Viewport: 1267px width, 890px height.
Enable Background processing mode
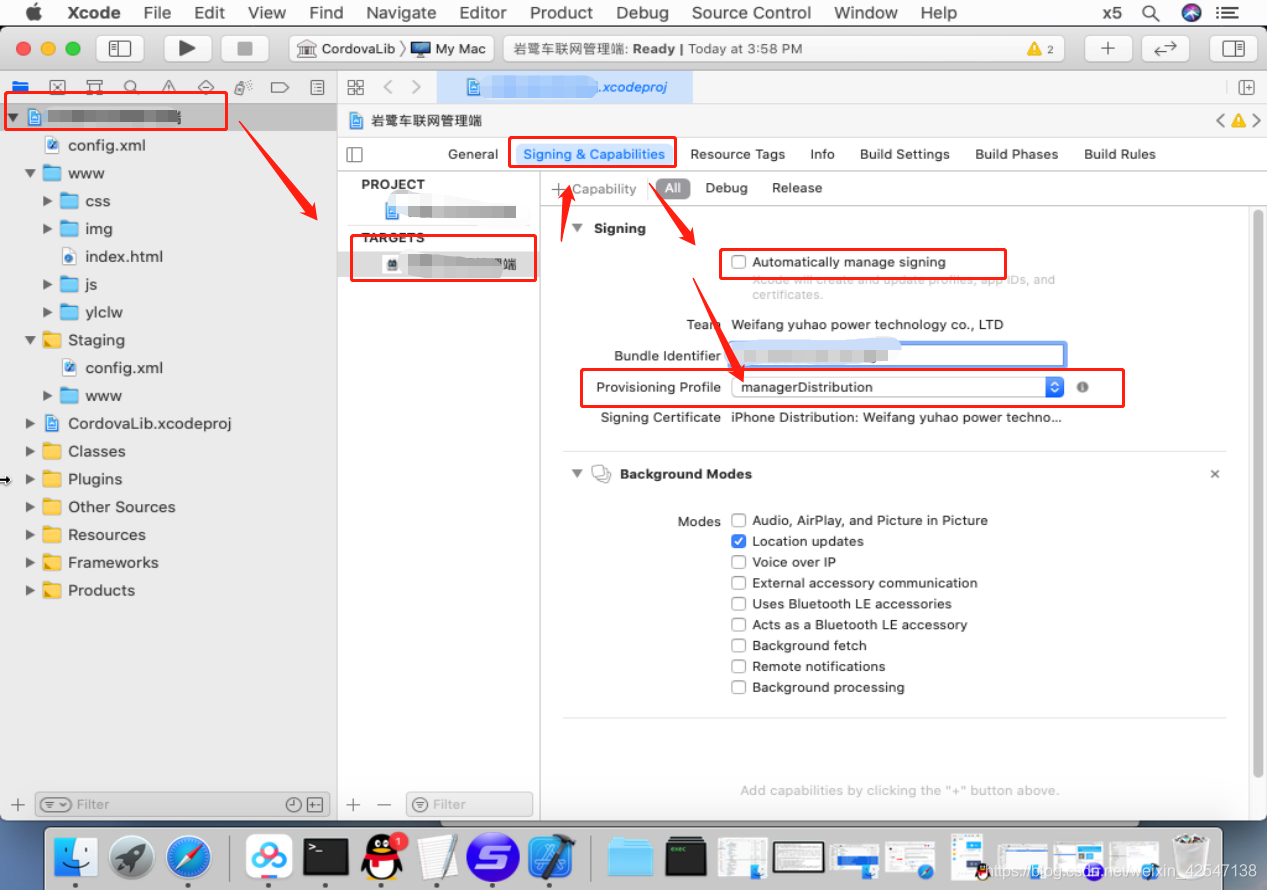738,688
